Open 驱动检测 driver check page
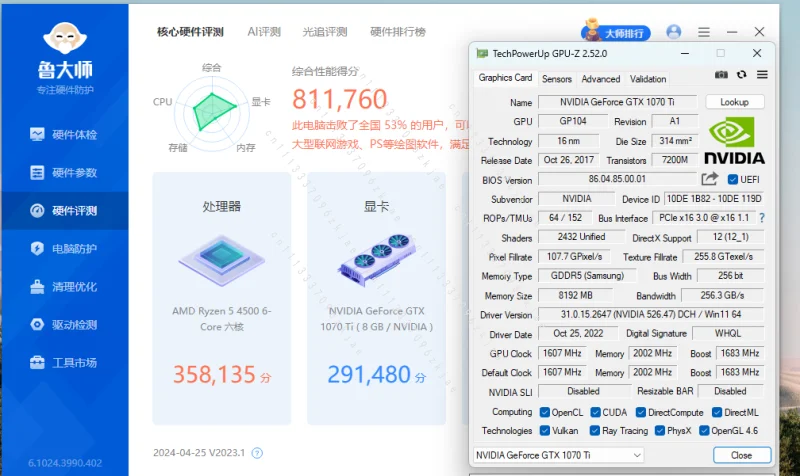 [64, 324]
